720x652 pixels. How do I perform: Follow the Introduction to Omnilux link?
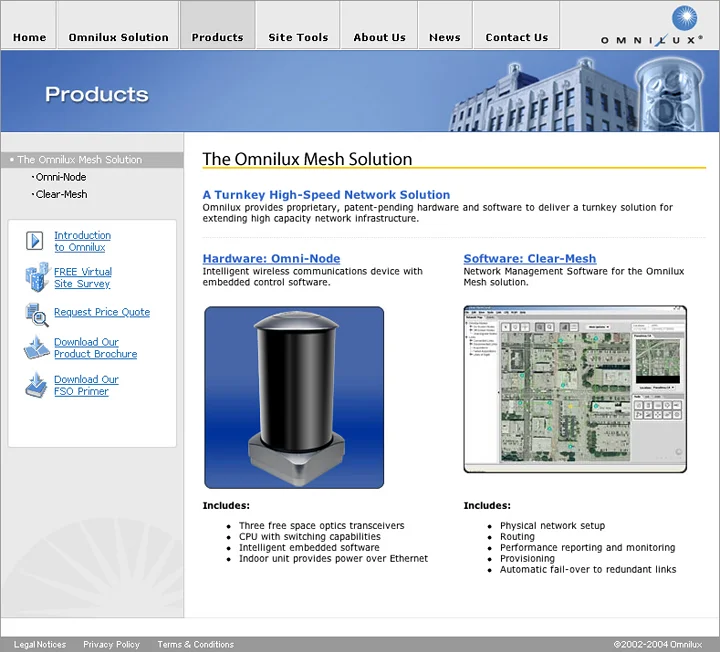pyautogui.click(x=82, y=241)
